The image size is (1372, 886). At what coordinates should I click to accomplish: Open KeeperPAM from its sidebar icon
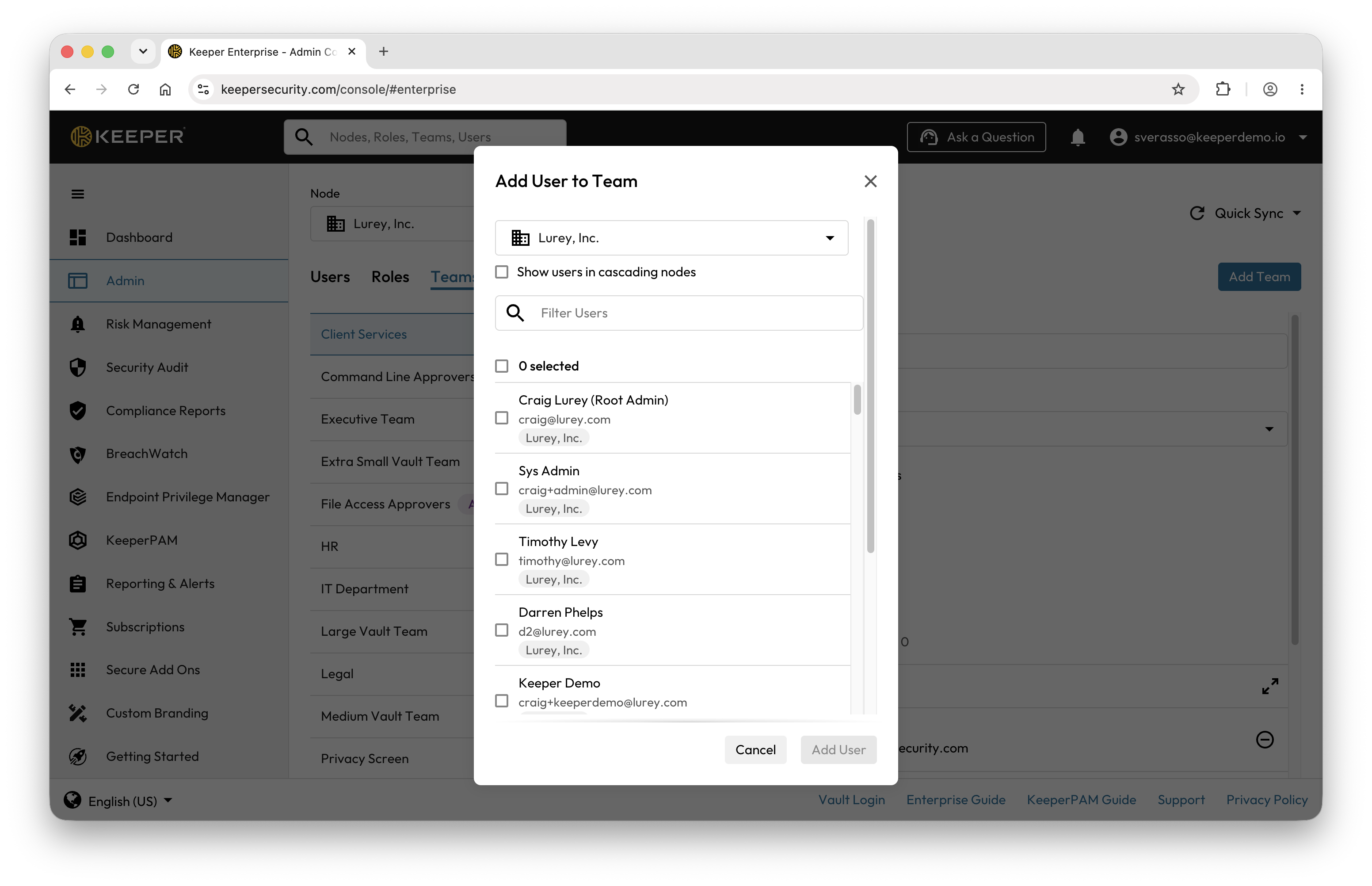[78, 540]
